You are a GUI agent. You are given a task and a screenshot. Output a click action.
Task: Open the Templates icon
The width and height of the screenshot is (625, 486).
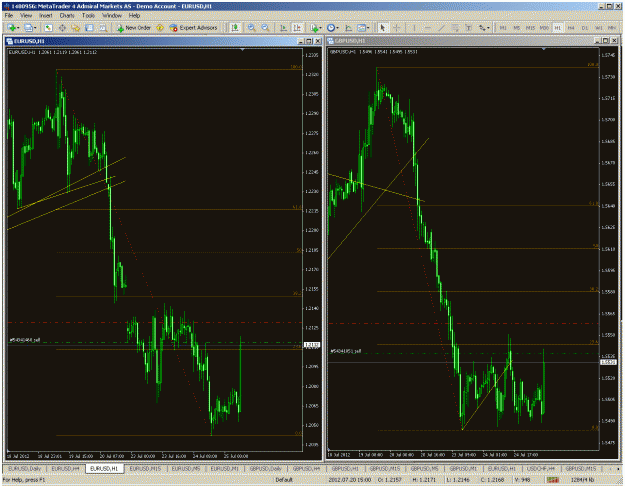coord(361,28)
